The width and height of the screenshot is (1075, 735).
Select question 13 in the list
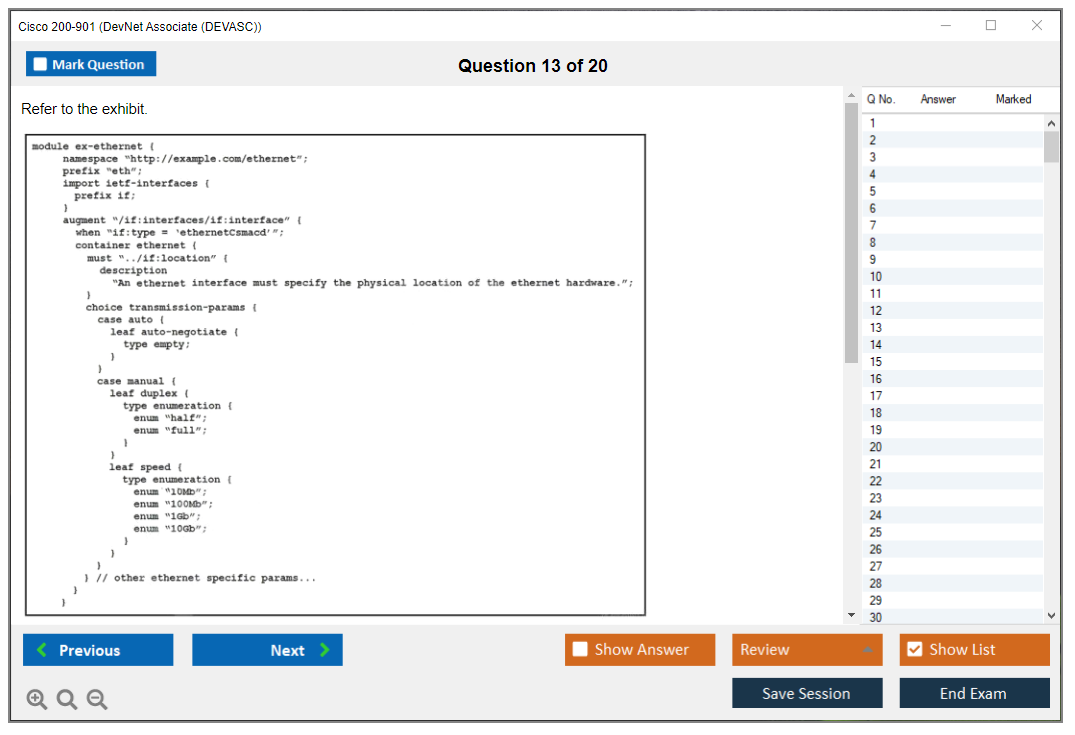tap(876, 328)
